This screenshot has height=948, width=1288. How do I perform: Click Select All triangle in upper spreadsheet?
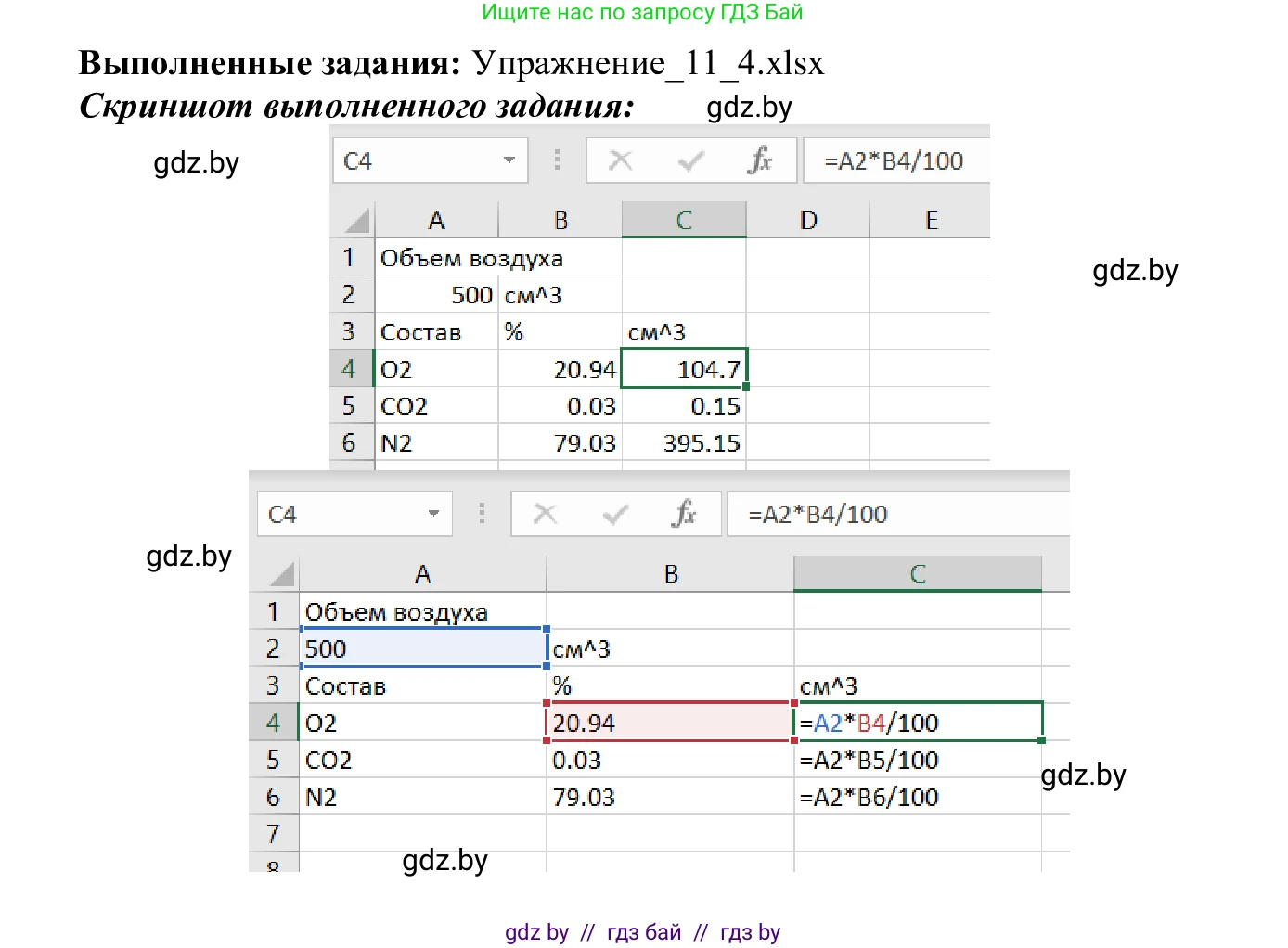point(356,221)
